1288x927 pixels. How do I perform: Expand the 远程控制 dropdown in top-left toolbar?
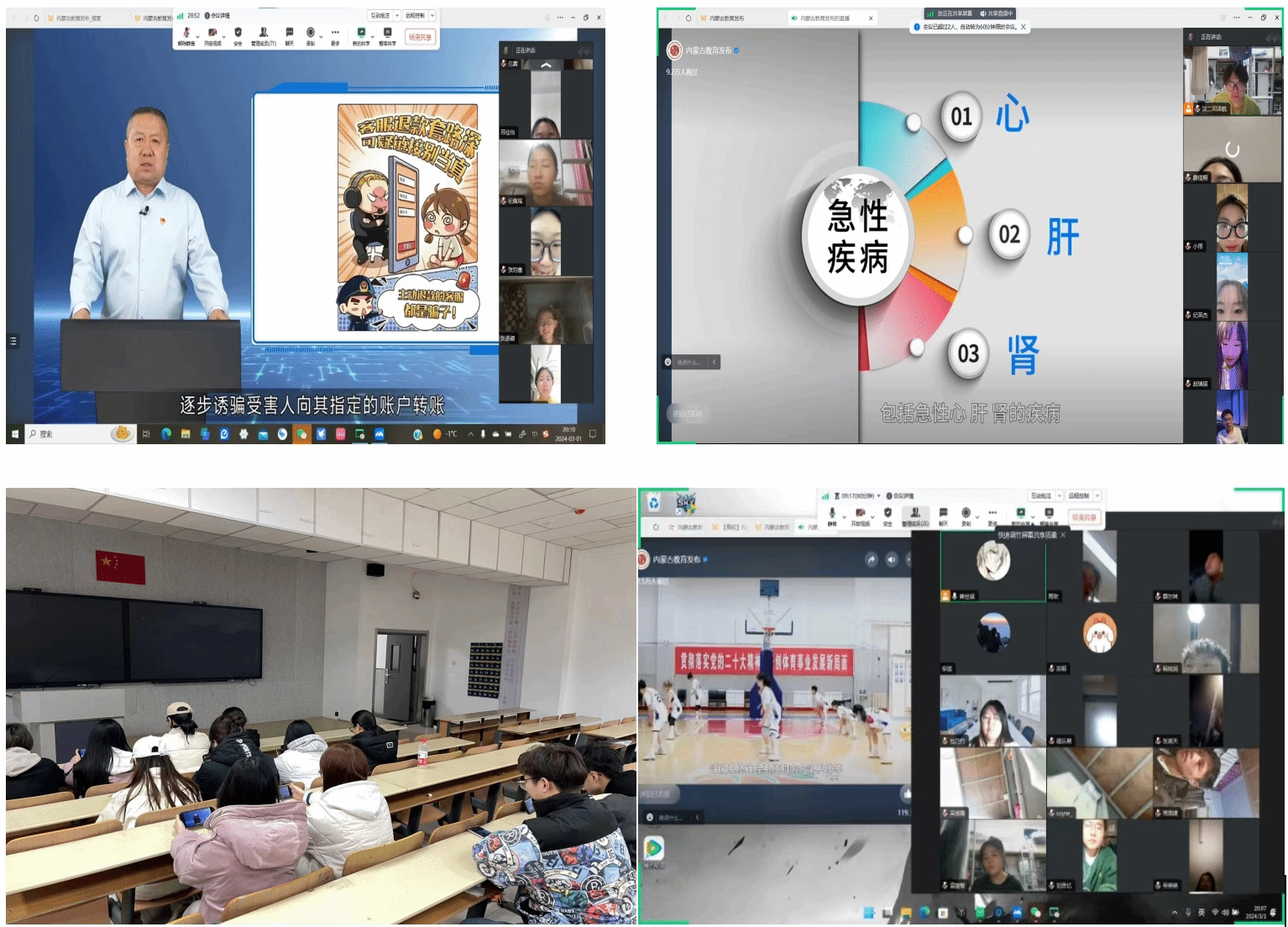[432, 15]
